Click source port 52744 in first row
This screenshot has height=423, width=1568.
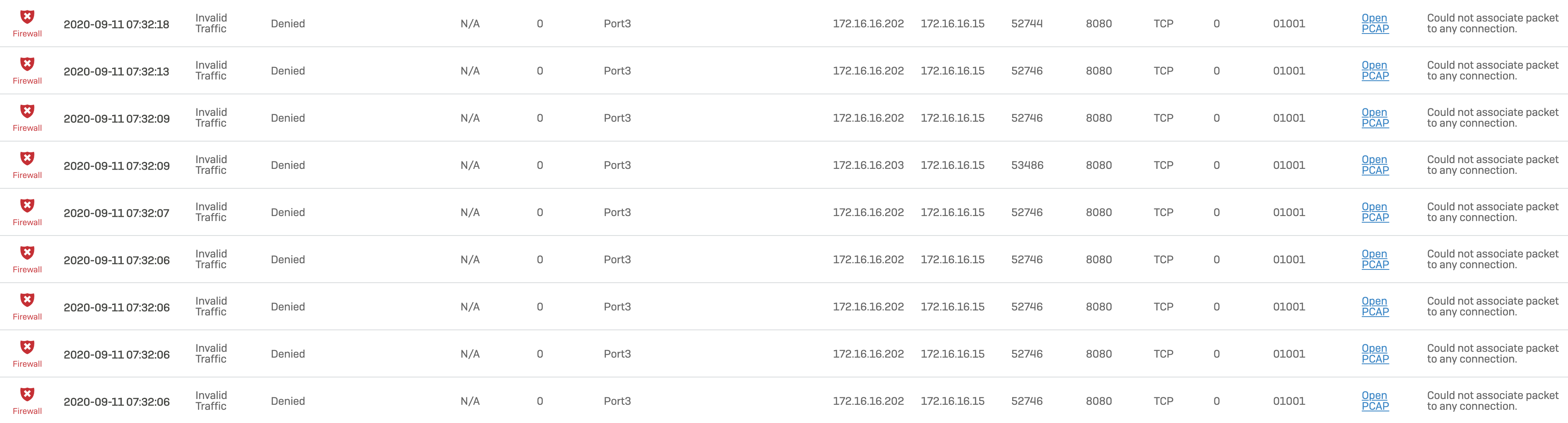click(x=1027, y=24)
